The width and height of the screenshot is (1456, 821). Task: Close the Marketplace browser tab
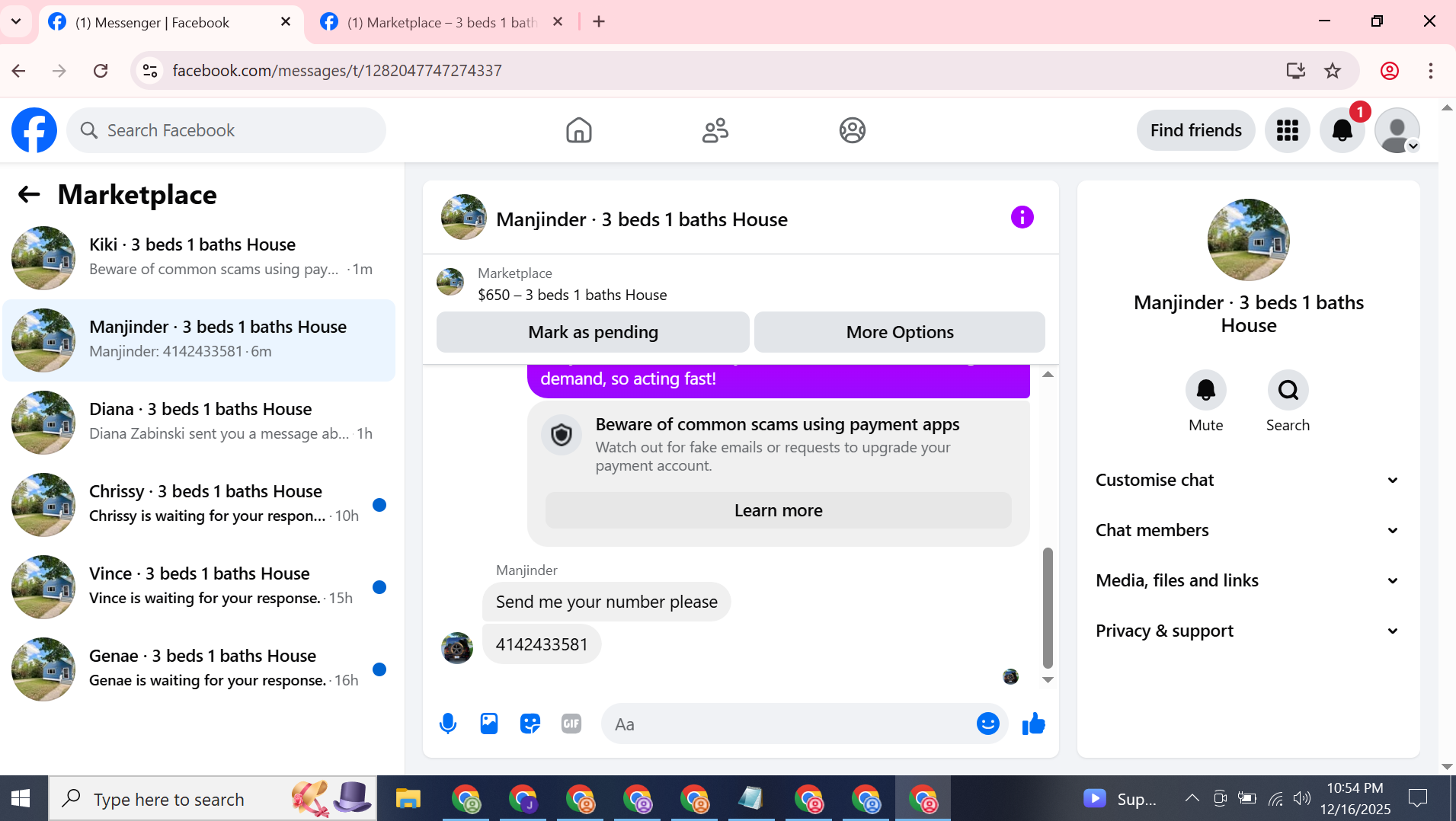(558, 22)
